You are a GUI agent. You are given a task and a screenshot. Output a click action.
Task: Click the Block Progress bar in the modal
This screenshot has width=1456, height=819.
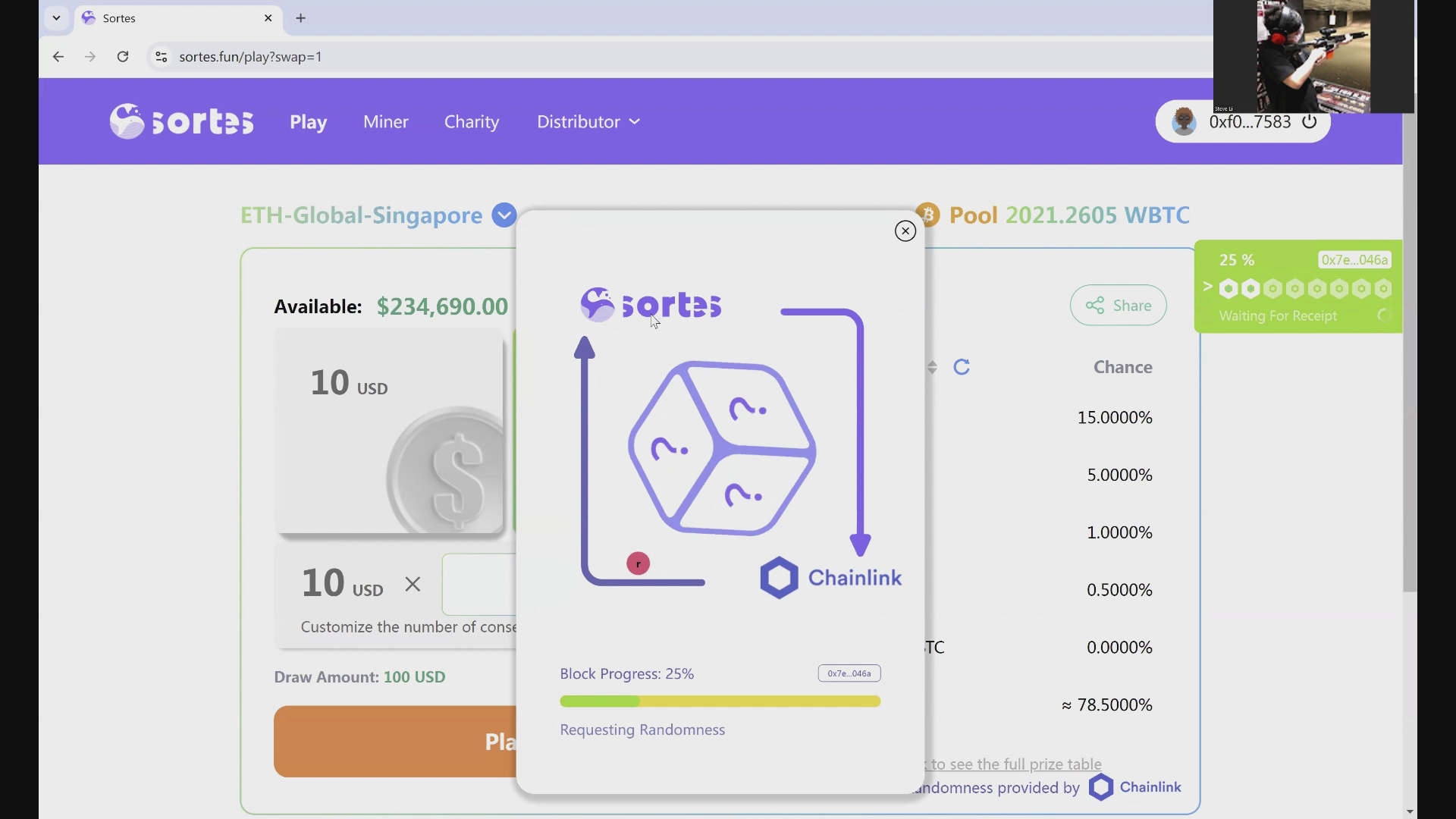pos(719,701)
